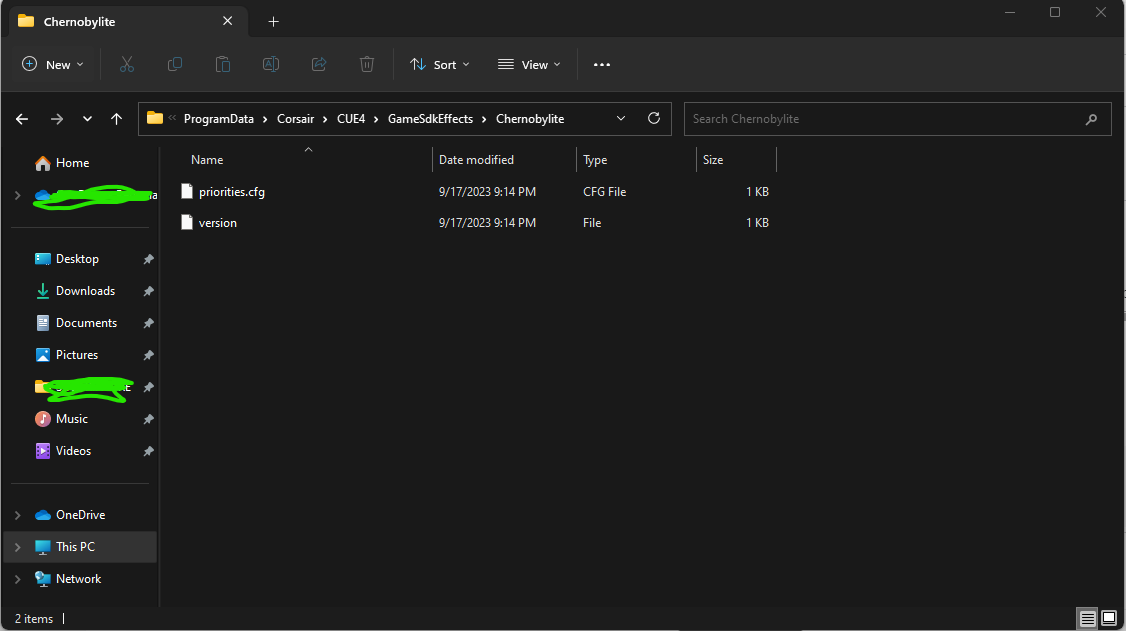1126x631 pixels.
Task: Add a new tab with plus button
Action: coord(274,22)
